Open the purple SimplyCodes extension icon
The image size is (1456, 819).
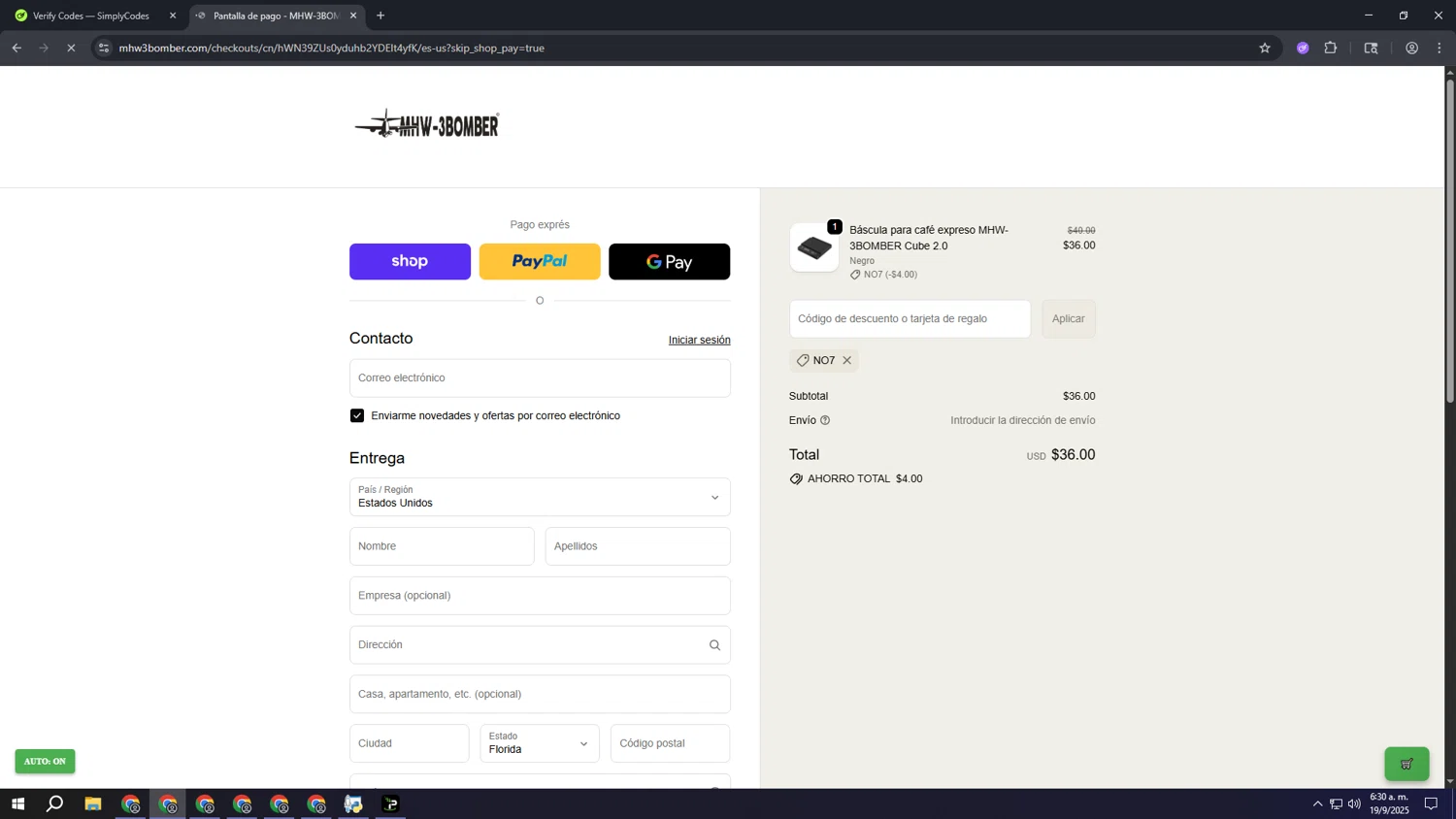(1303, 48)
